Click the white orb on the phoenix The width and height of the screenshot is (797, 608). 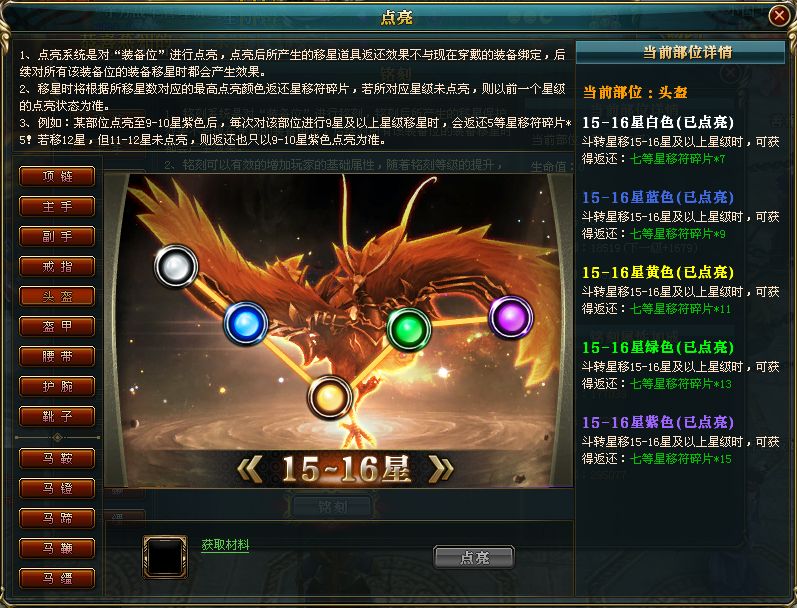point(176,266)
